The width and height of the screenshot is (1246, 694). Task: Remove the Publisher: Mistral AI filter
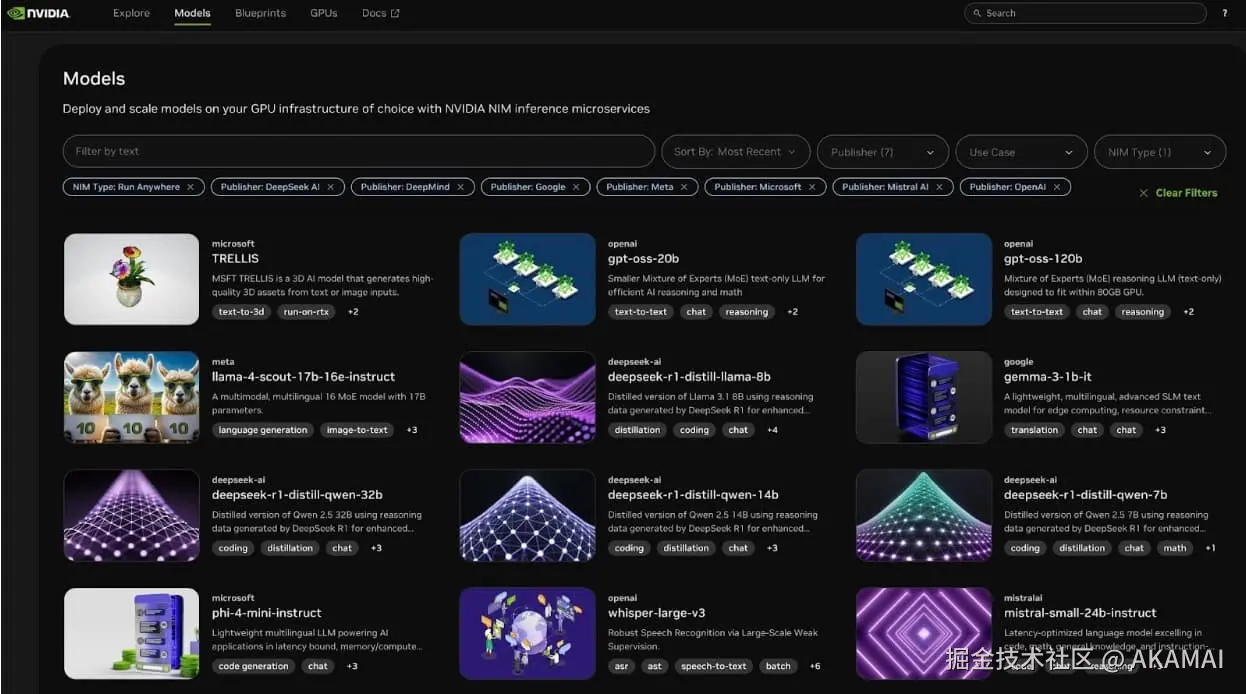click(x=939, y=187)
